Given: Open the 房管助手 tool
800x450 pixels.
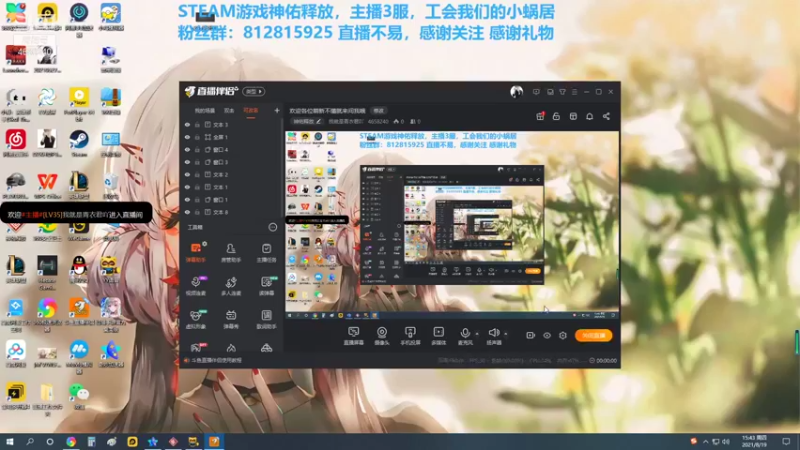Looking at the screenshot, I should [231, 252].
